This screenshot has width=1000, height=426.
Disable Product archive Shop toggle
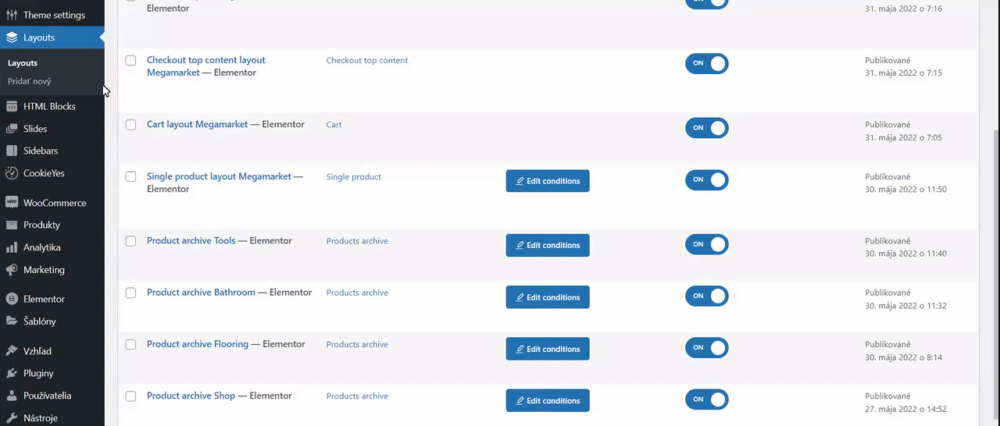click(707, 399)
